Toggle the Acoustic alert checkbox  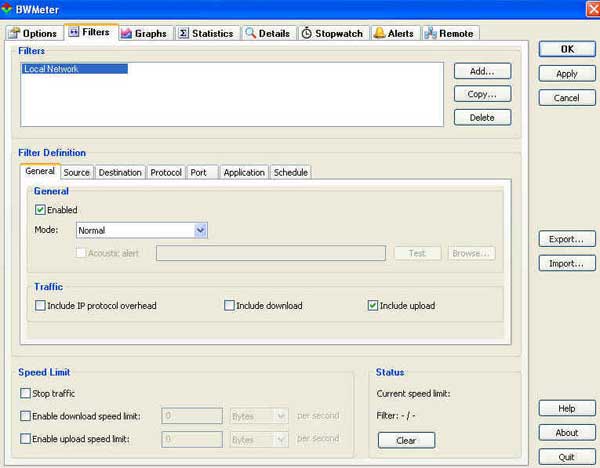pos(81,253)
